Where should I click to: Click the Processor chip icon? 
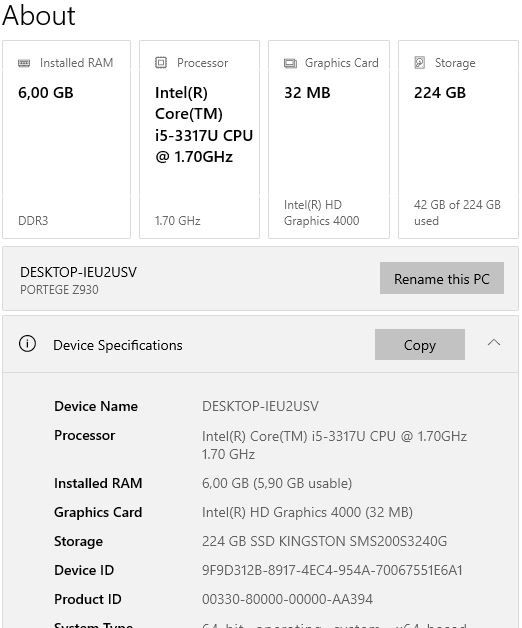161,62
